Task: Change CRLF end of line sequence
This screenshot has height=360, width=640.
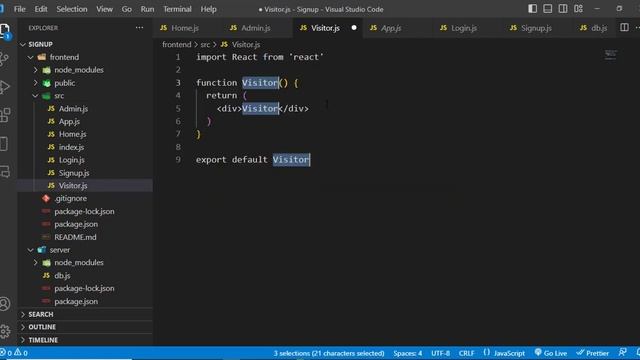Action: [x=467, y=353]
